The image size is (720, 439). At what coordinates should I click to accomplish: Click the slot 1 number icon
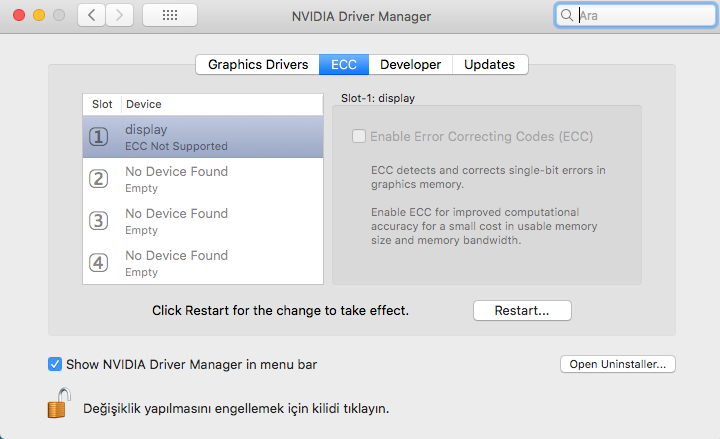[x=99, y=138]
